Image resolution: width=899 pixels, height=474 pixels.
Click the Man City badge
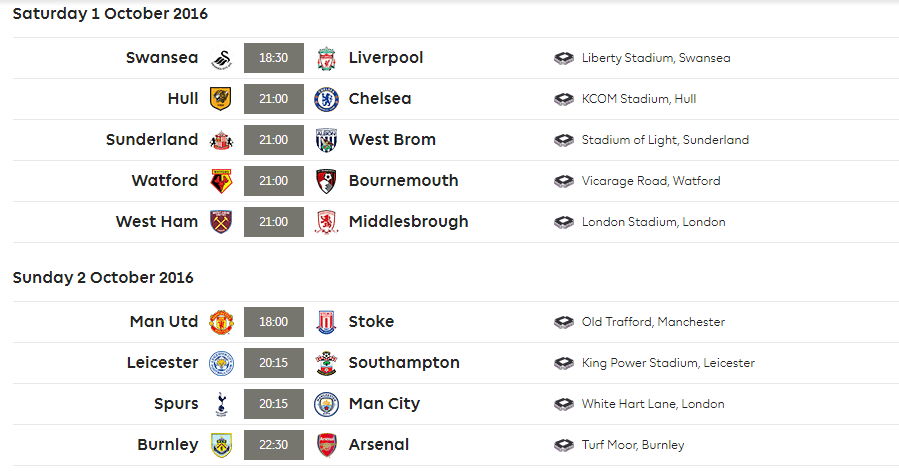326,404
